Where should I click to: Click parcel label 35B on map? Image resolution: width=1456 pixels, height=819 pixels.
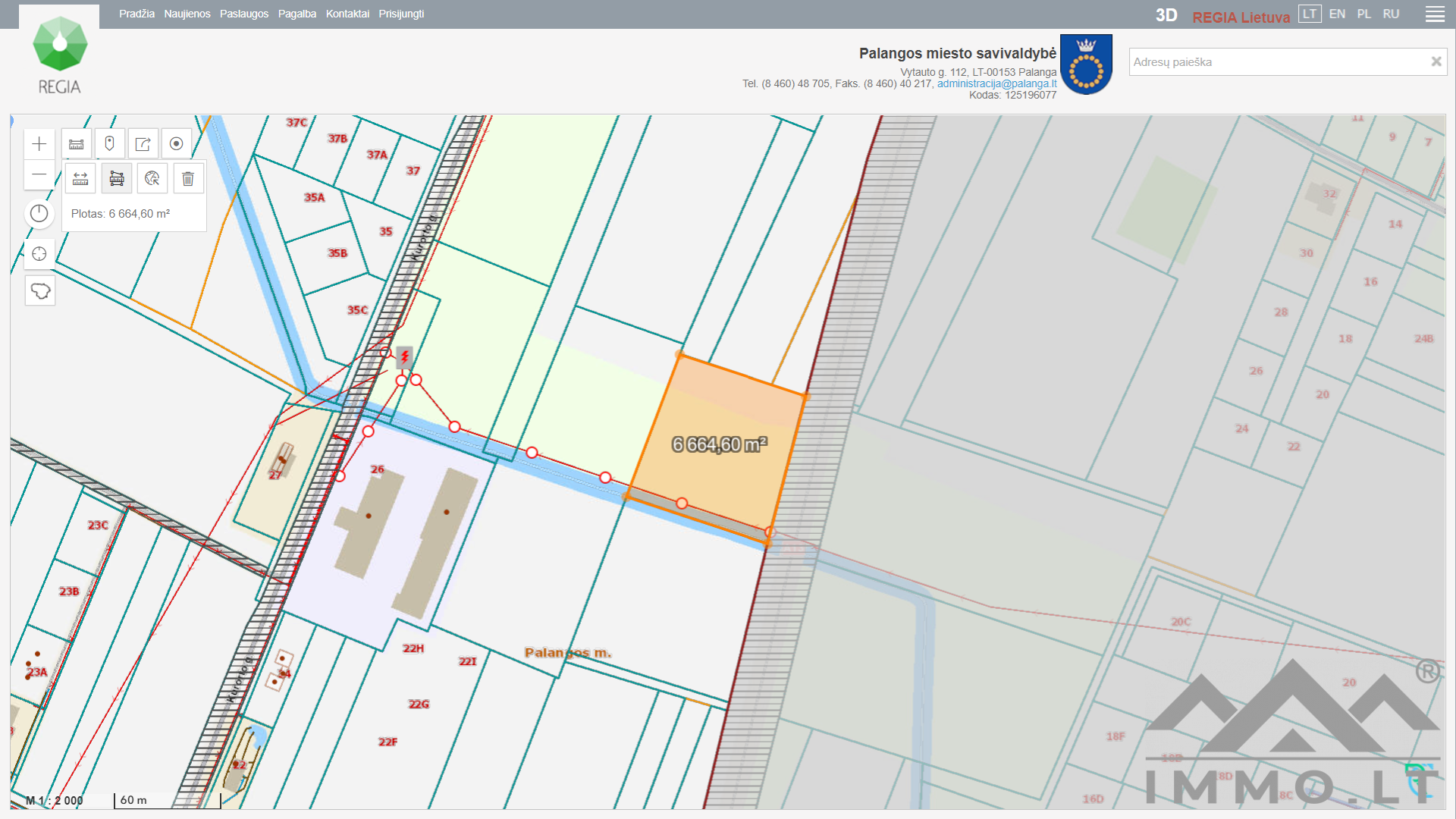coord(337,253)
